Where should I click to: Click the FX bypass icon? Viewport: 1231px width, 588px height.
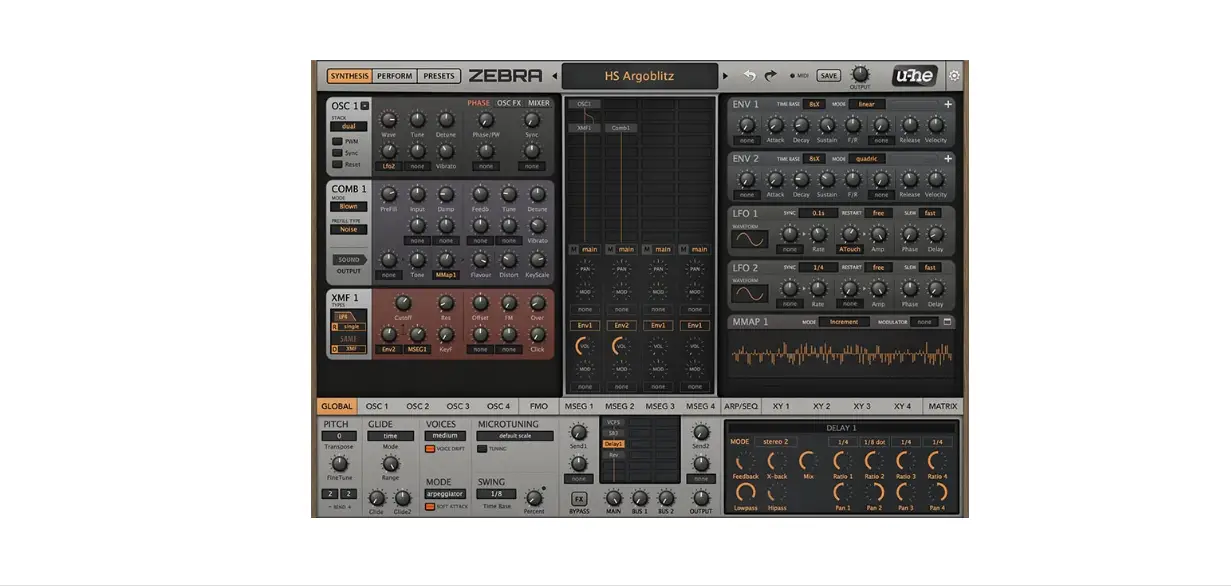(x=579, y=498)
